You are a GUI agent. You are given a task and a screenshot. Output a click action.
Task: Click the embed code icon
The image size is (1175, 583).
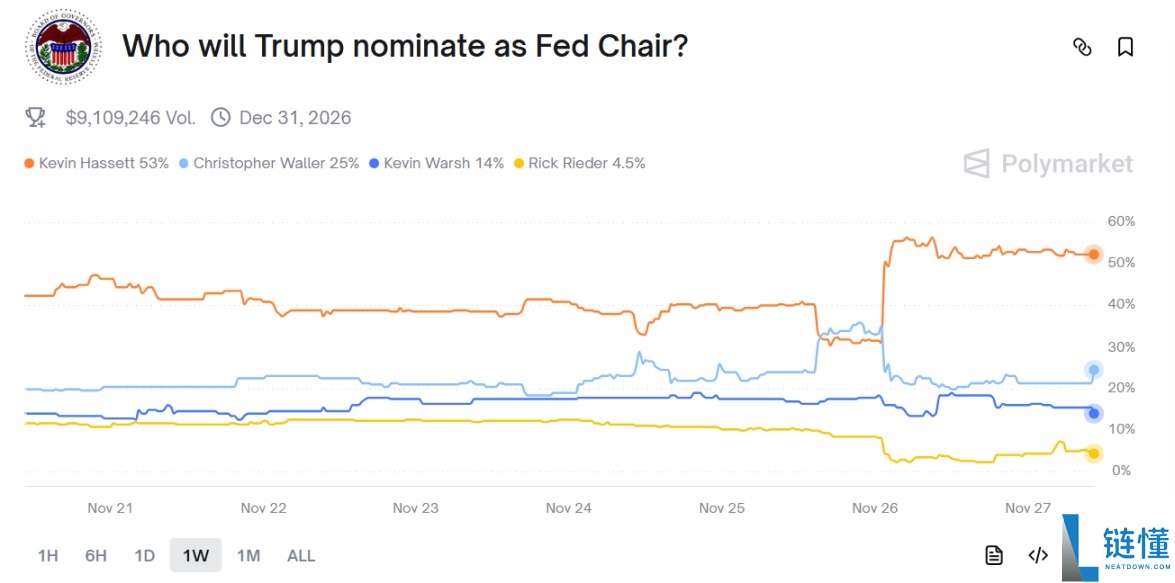tap(1038, 555)
